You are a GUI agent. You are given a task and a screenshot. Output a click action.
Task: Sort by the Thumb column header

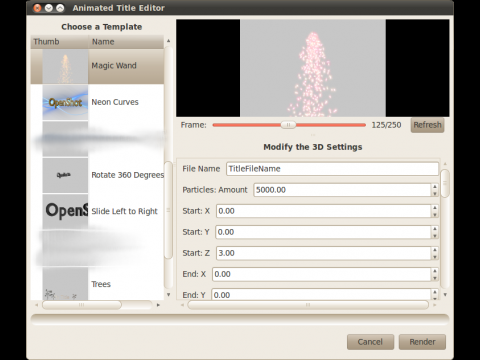tap(60, 42)
